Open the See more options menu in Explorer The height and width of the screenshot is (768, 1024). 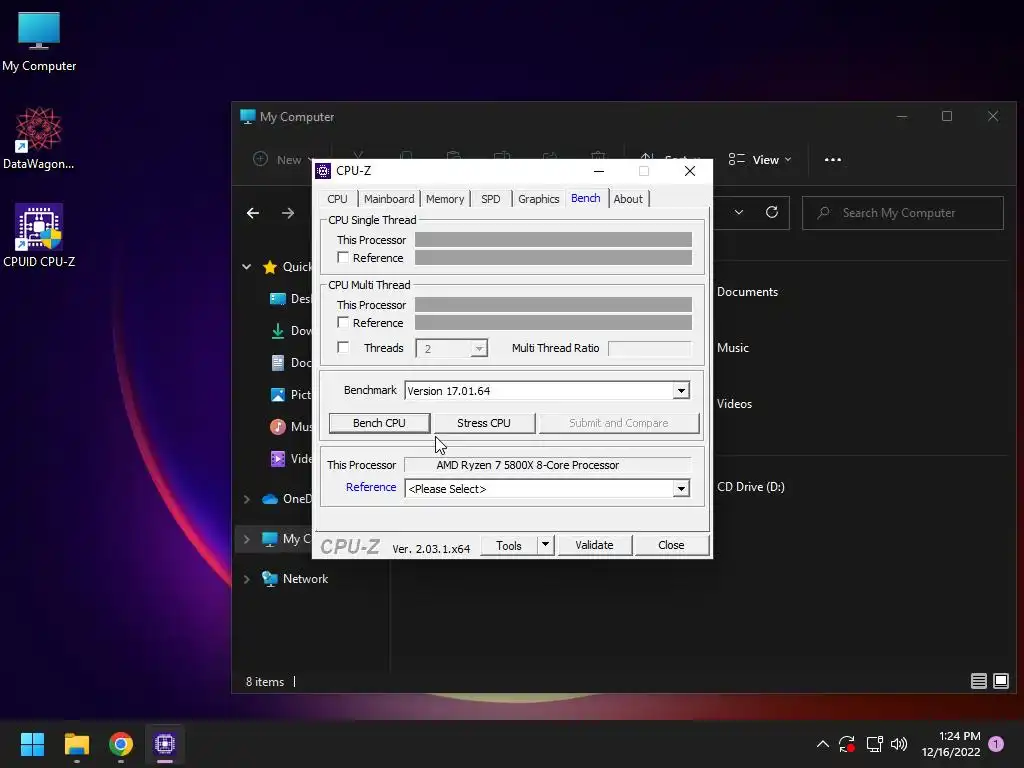click(833, 159)
